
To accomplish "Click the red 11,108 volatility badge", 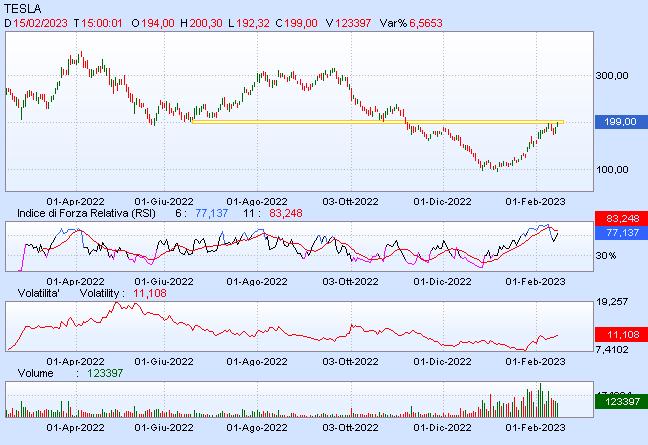I will click(x=621, y=335).
